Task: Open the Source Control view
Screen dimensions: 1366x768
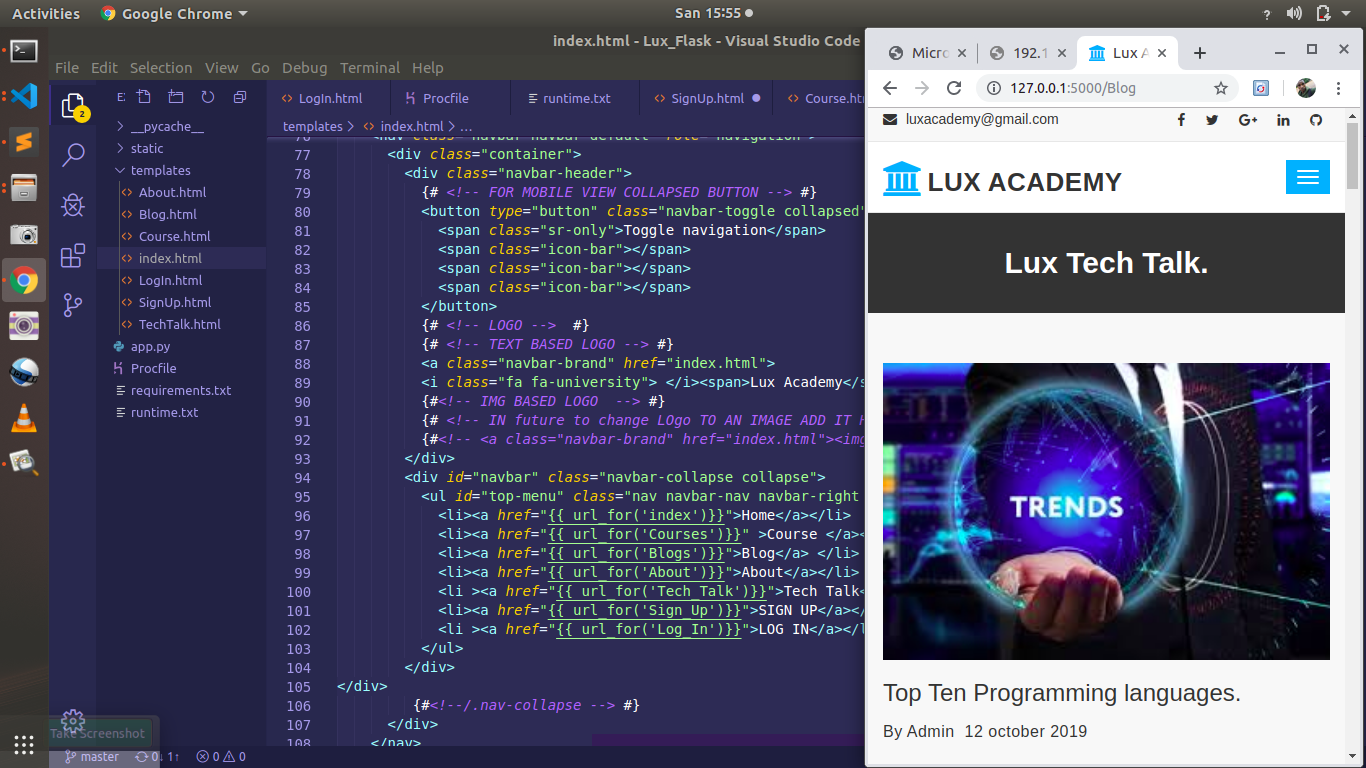Action: [x=73, y=305]
